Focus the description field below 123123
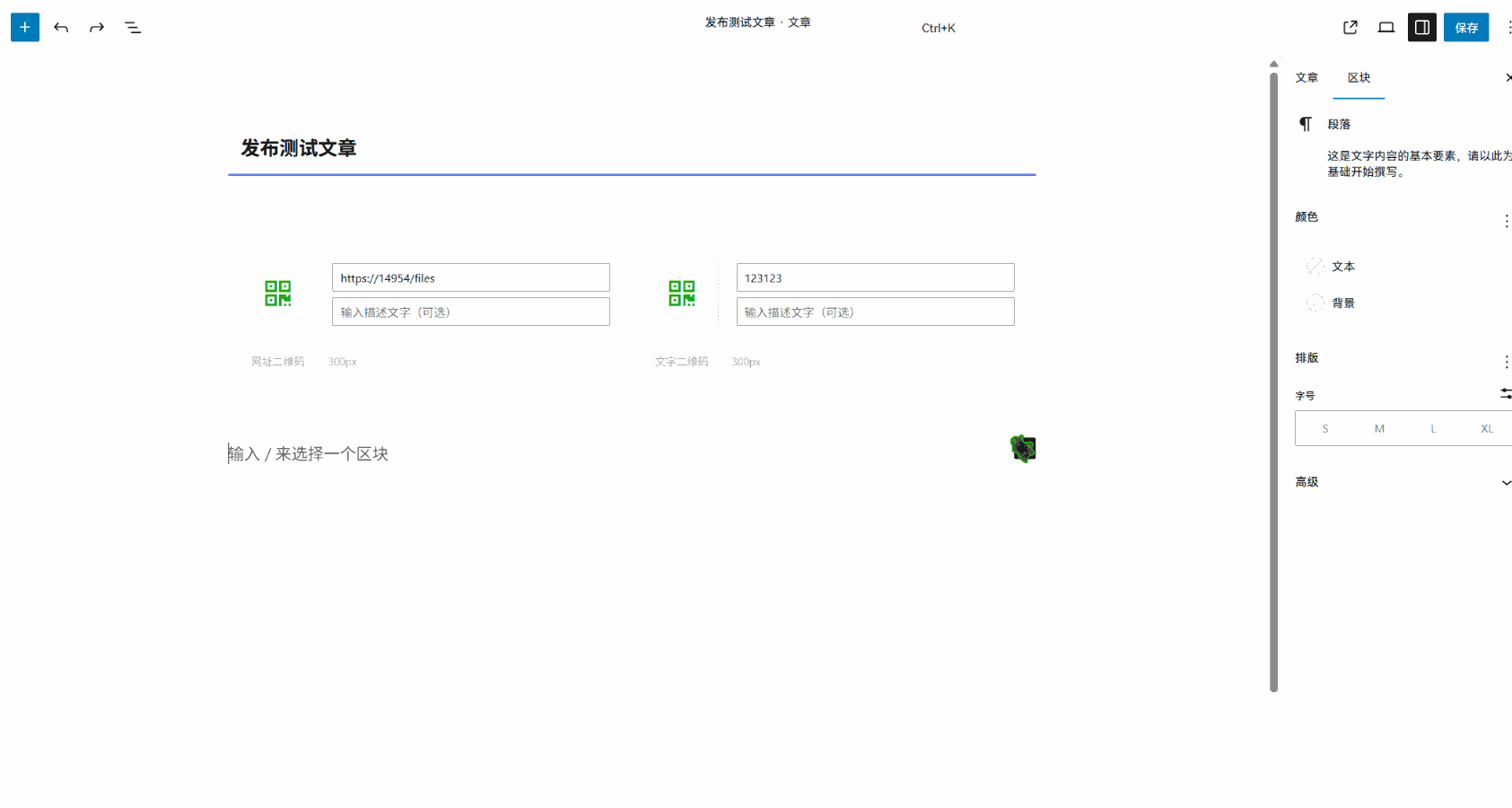 876,312
